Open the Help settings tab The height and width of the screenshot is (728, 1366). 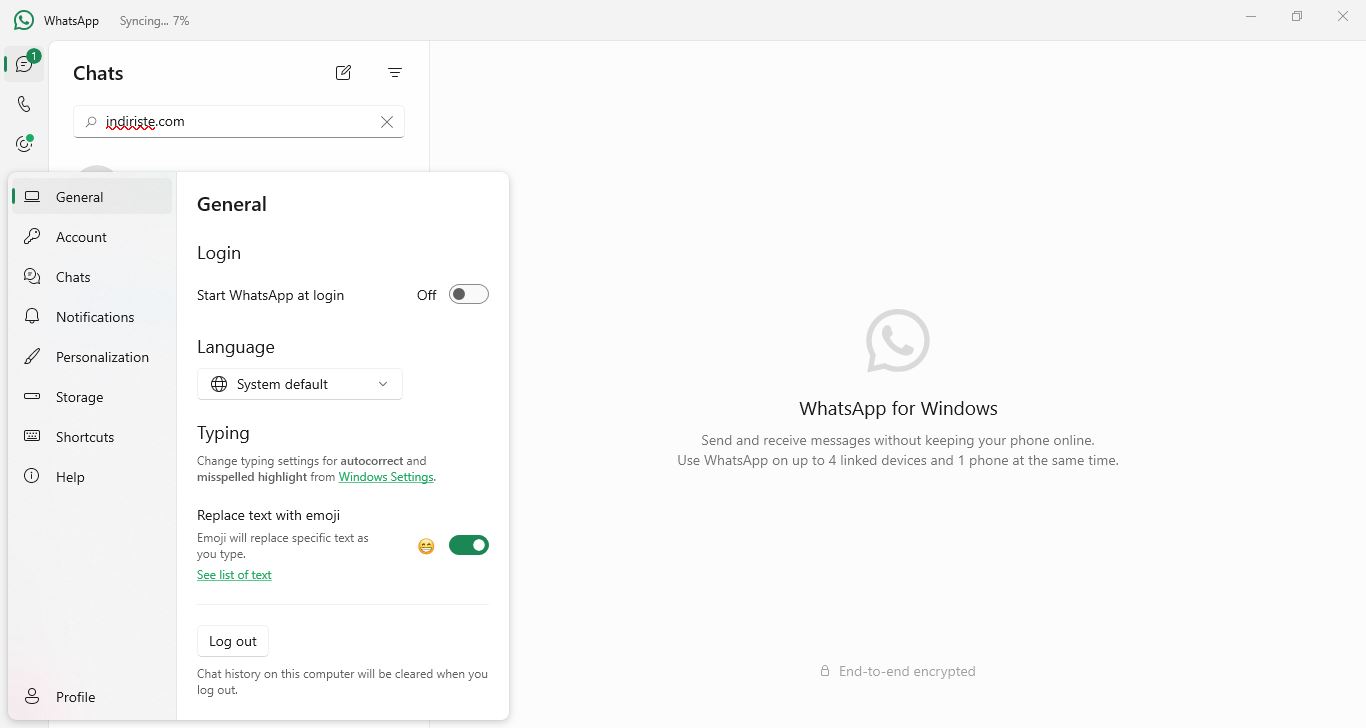tap(92, 477)
